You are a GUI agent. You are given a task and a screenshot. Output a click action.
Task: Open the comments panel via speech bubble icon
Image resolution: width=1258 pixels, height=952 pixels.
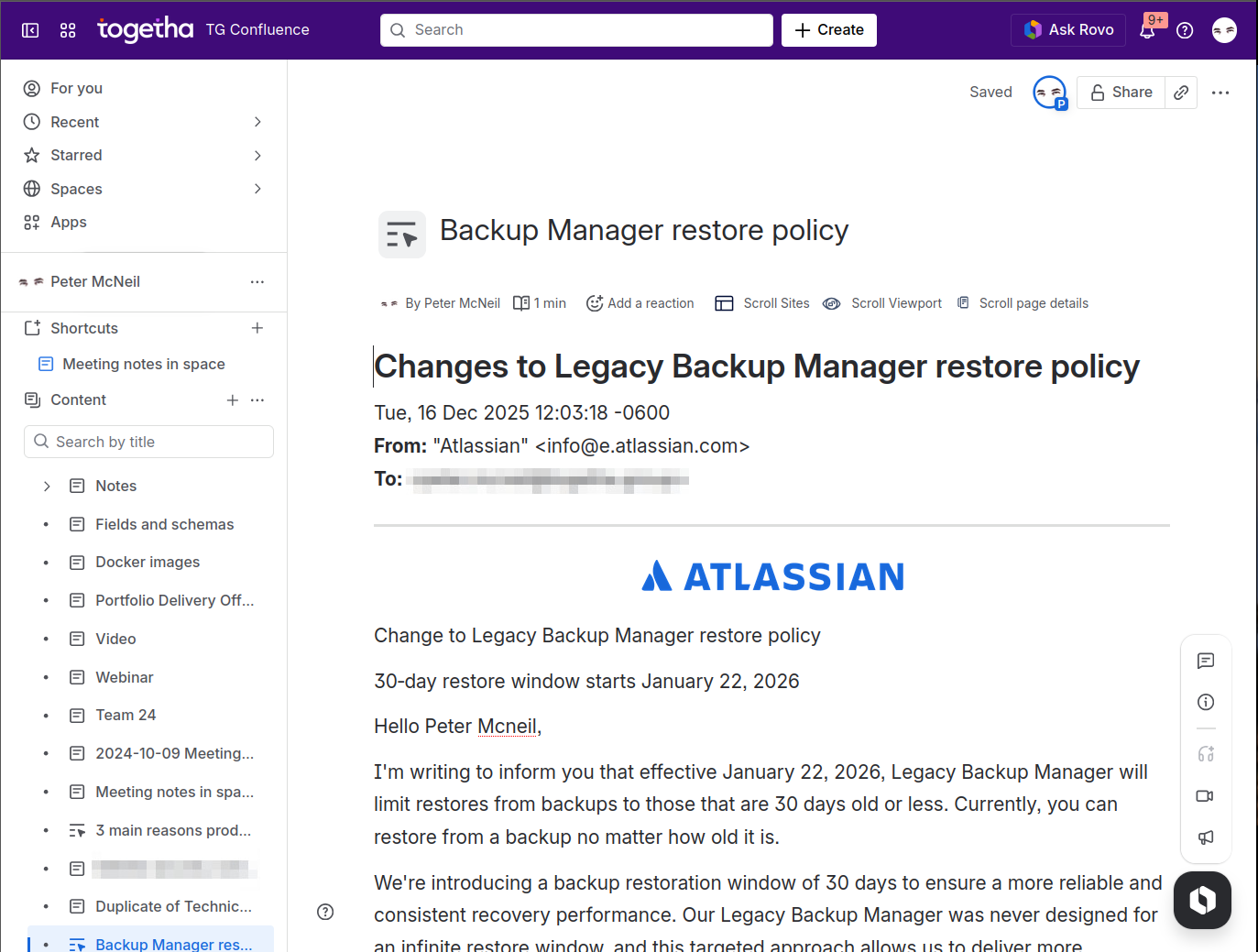coord(1206,661)
